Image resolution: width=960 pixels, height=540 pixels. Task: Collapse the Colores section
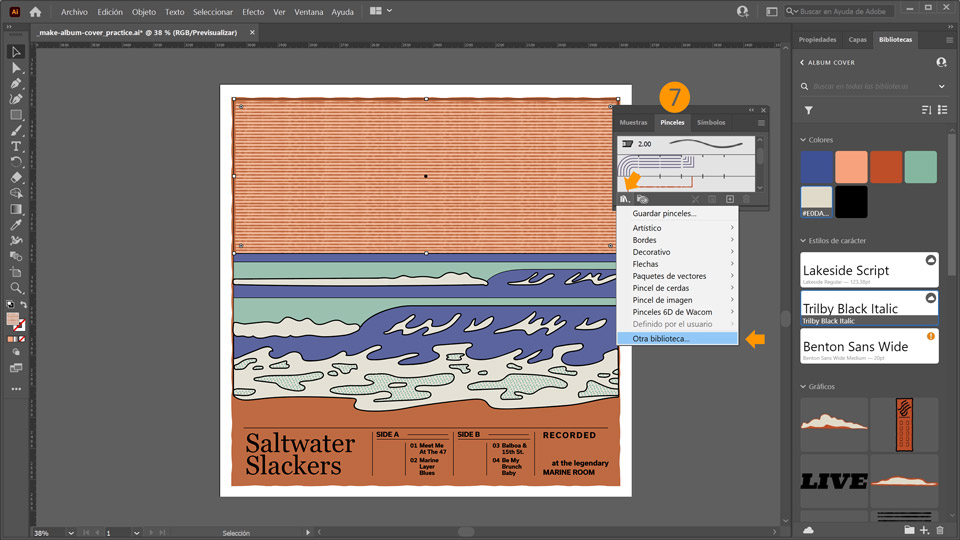pyautogui.click(x=803, y=140)
